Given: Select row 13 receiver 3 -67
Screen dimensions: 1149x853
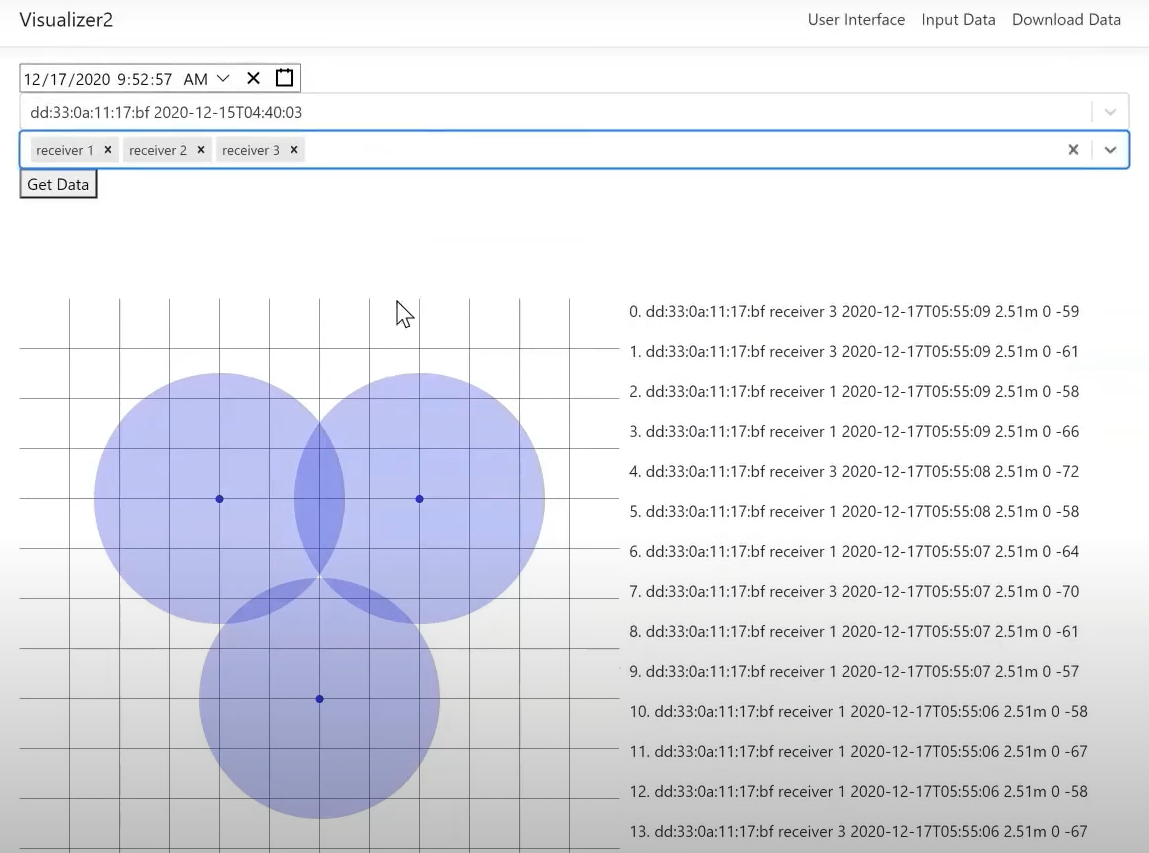Looking at the screenshot, I should point(858,832).
